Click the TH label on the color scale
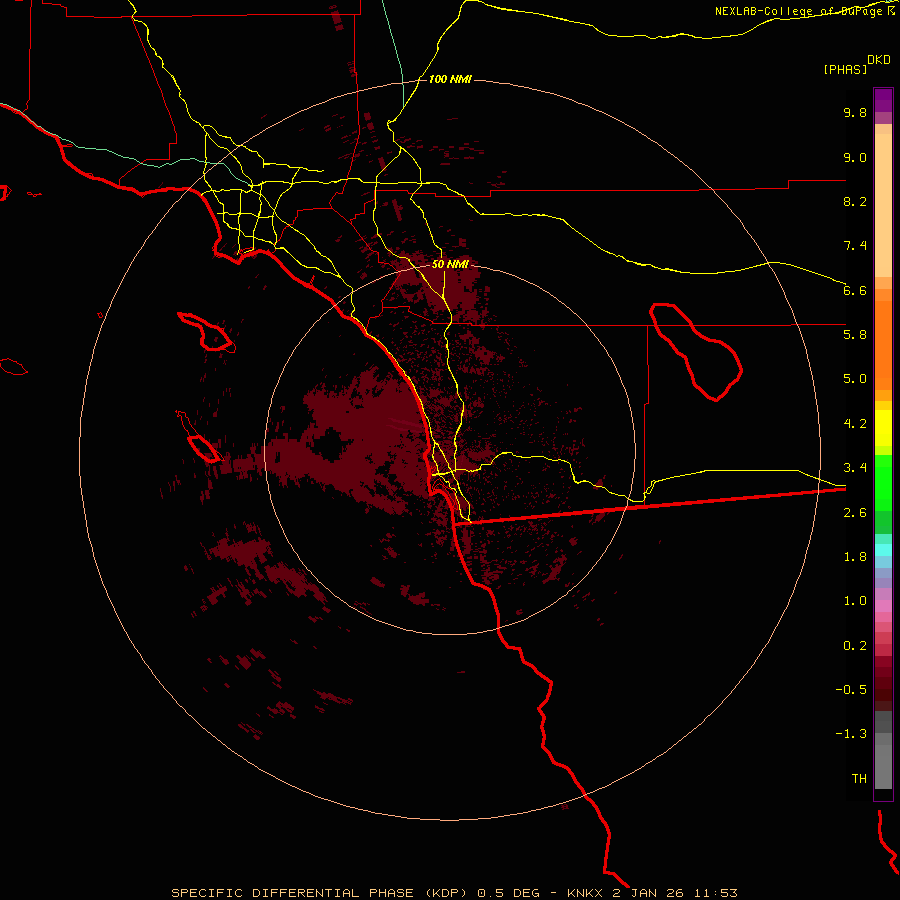This screenshot has width=900, height=900. [859, 779]
